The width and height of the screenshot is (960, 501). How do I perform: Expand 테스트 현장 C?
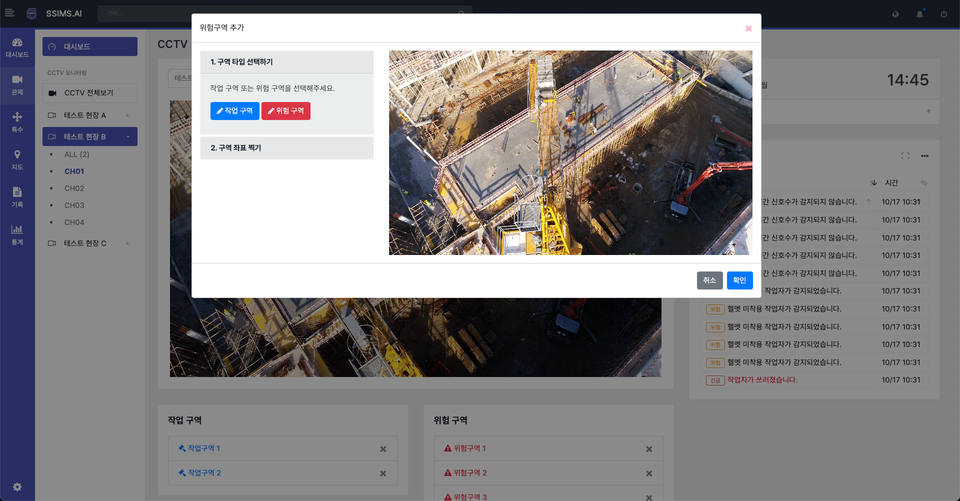pyautogui.click(x=90, y=243)
